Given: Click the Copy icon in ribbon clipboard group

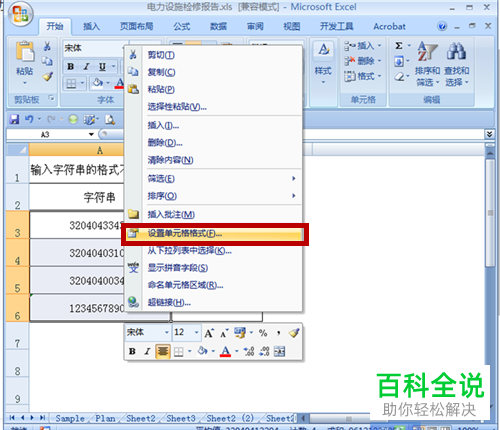Looking at the screenshot, I should click(47, 61).
